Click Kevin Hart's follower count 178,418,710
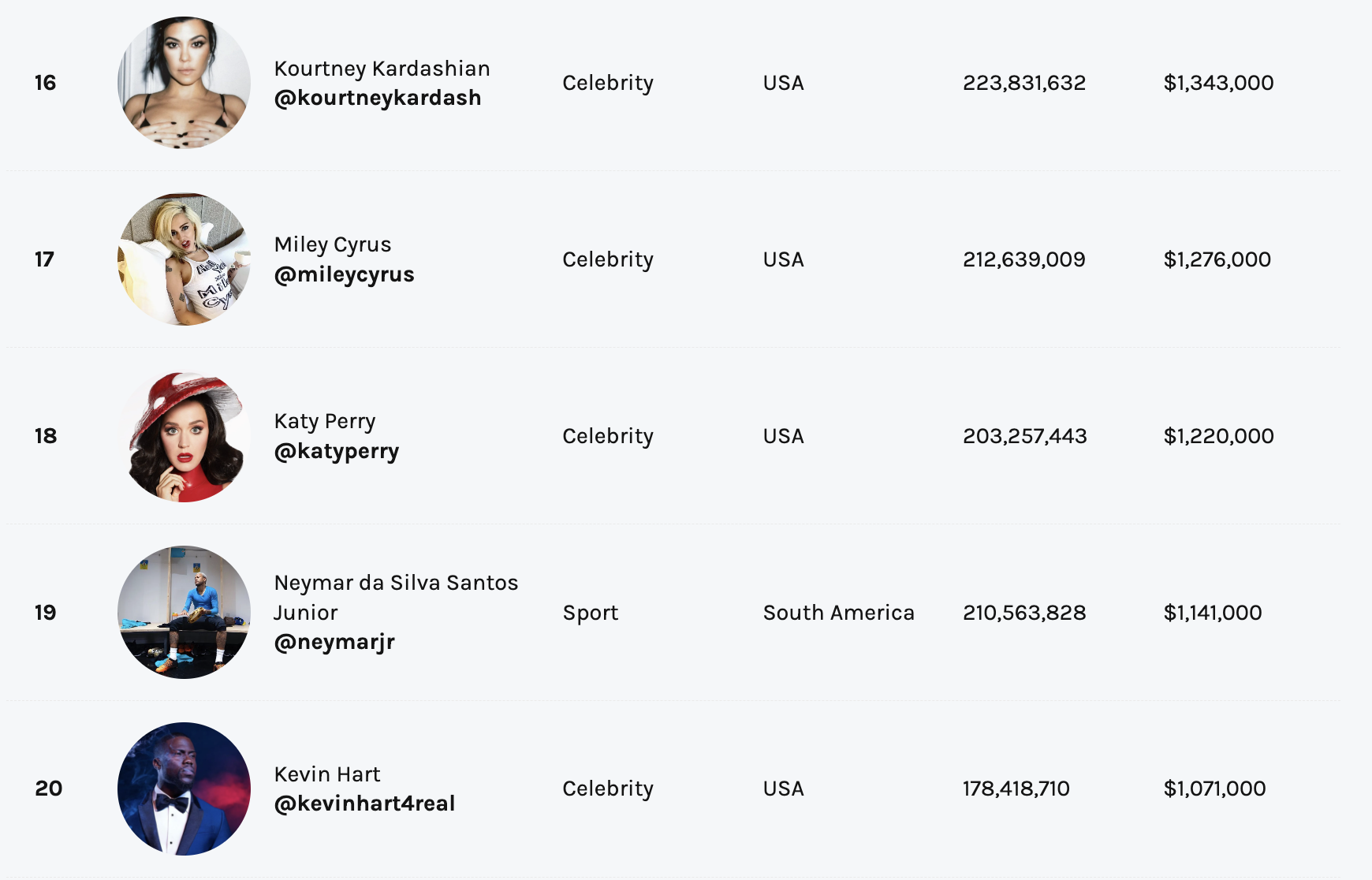This screenshot has height=880, width=1372. pos(1016,789)
